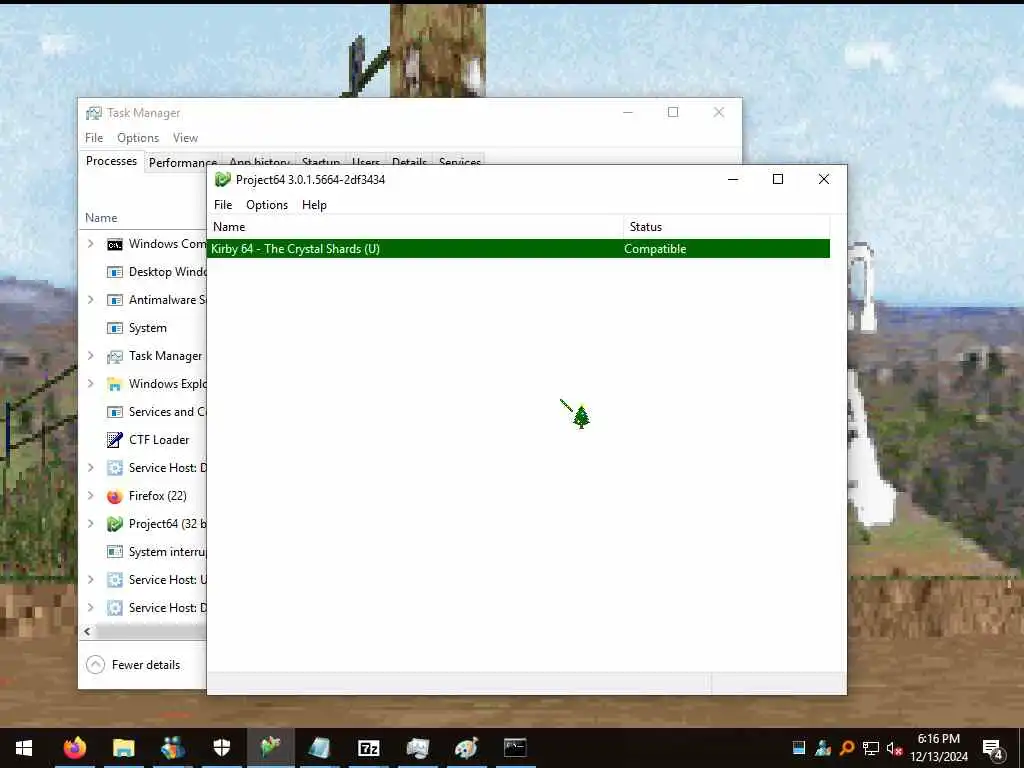The height and width of the screenshot is (768, 1024).
Task: Click the orange magnifier tray icon
Action: pyautogui.click(x=847, y=748)
